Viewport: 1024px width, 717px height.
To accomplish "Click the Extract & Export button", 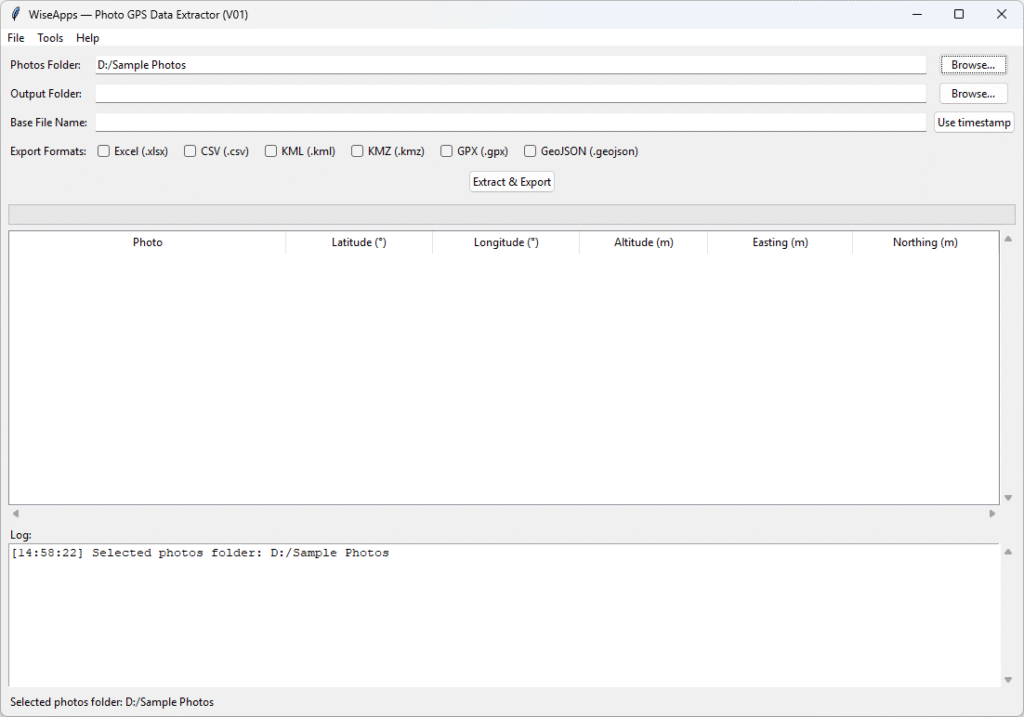I will coord(512,182).
